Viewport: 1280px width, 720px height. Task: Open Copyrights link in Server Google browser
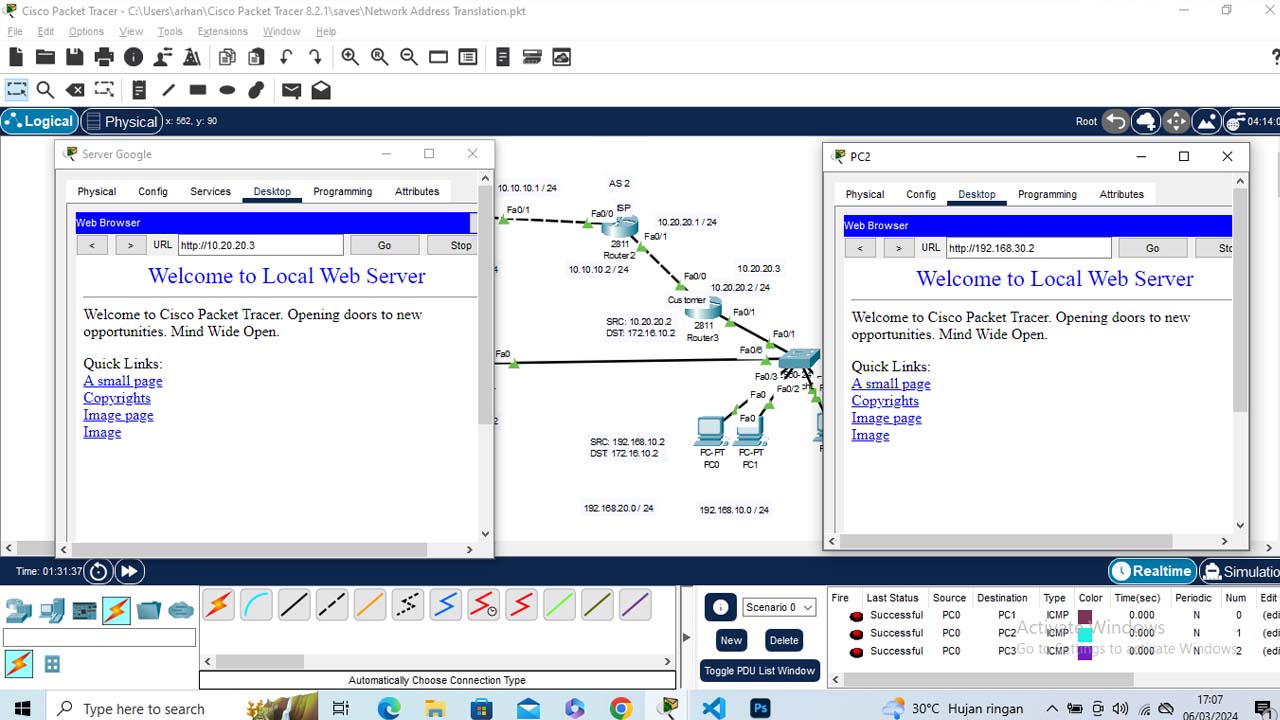[117, 398]
